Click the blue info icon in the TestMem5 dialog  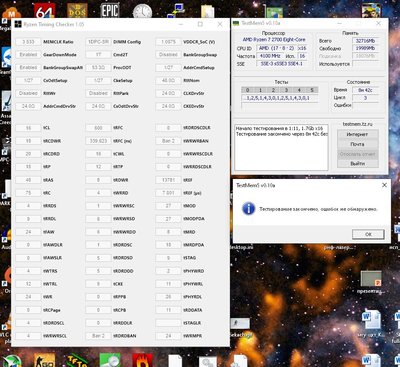click(249, 209)
